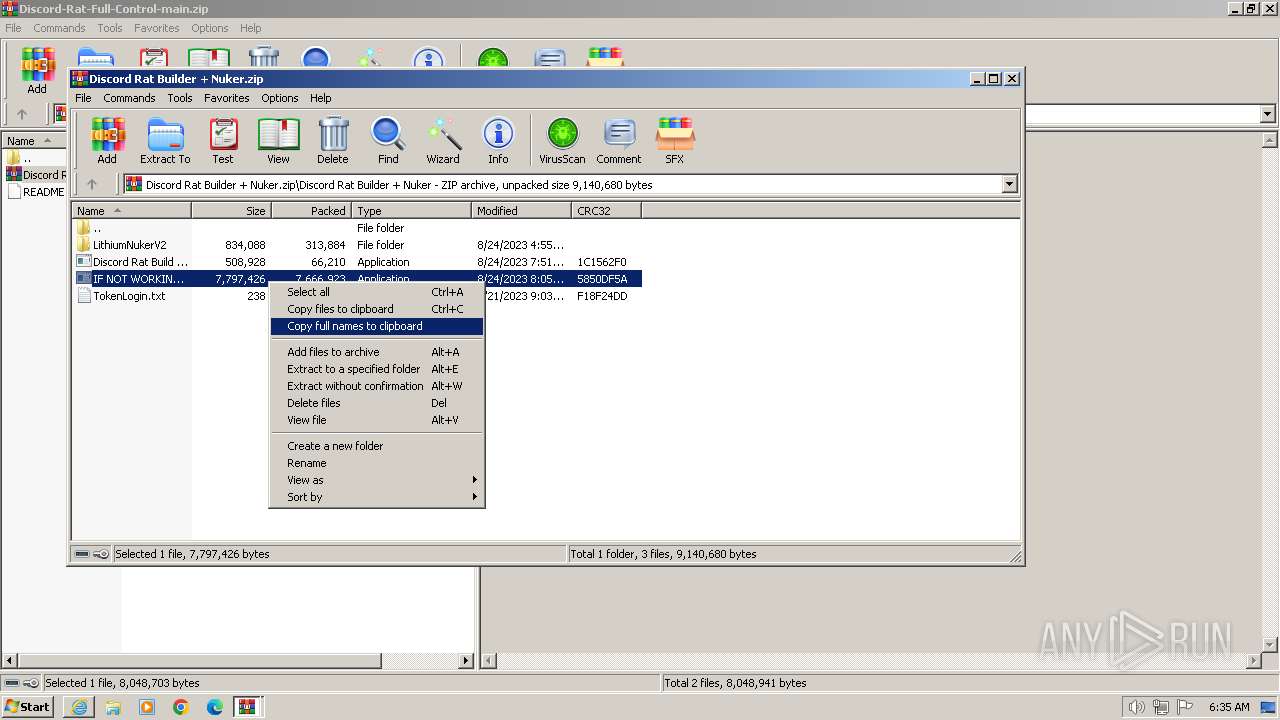Sort by Size column header
Viewport: 1280px width, 720px height.
[232, 210]
